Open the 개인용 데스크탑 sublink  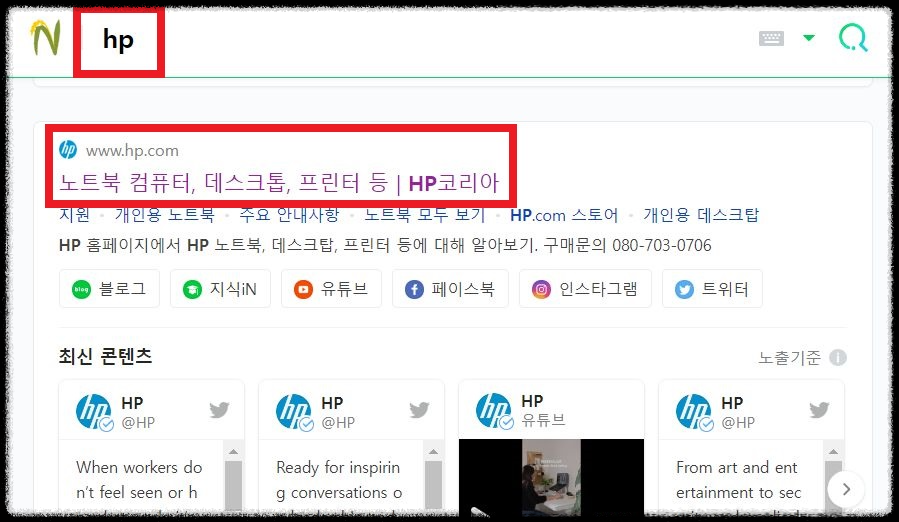coord(701,215)
